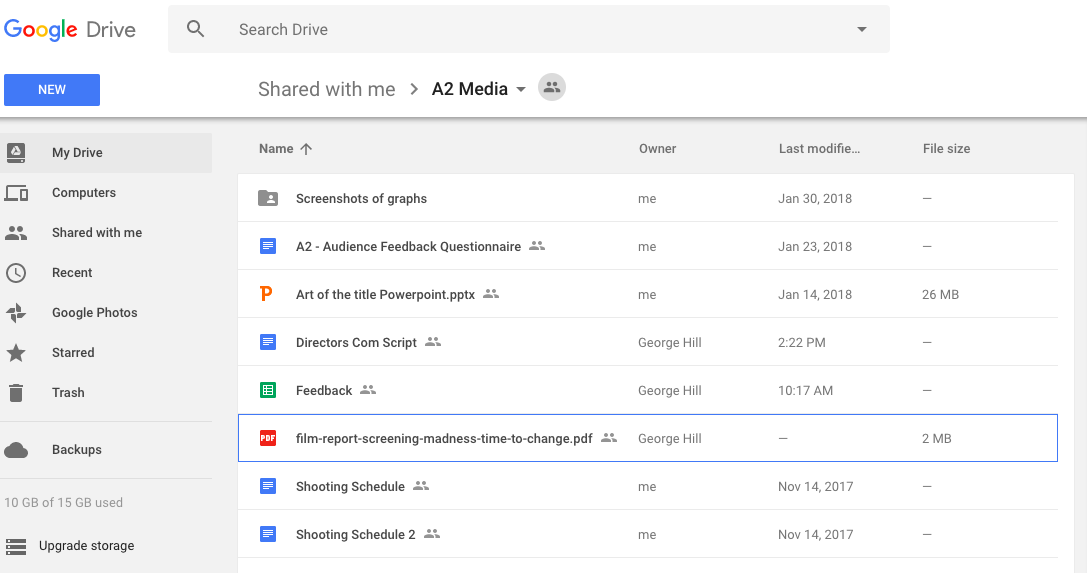This screenshot has height=573, width=1087.
Task: Select My Drive in the sidebar
Action: point(77,153)
